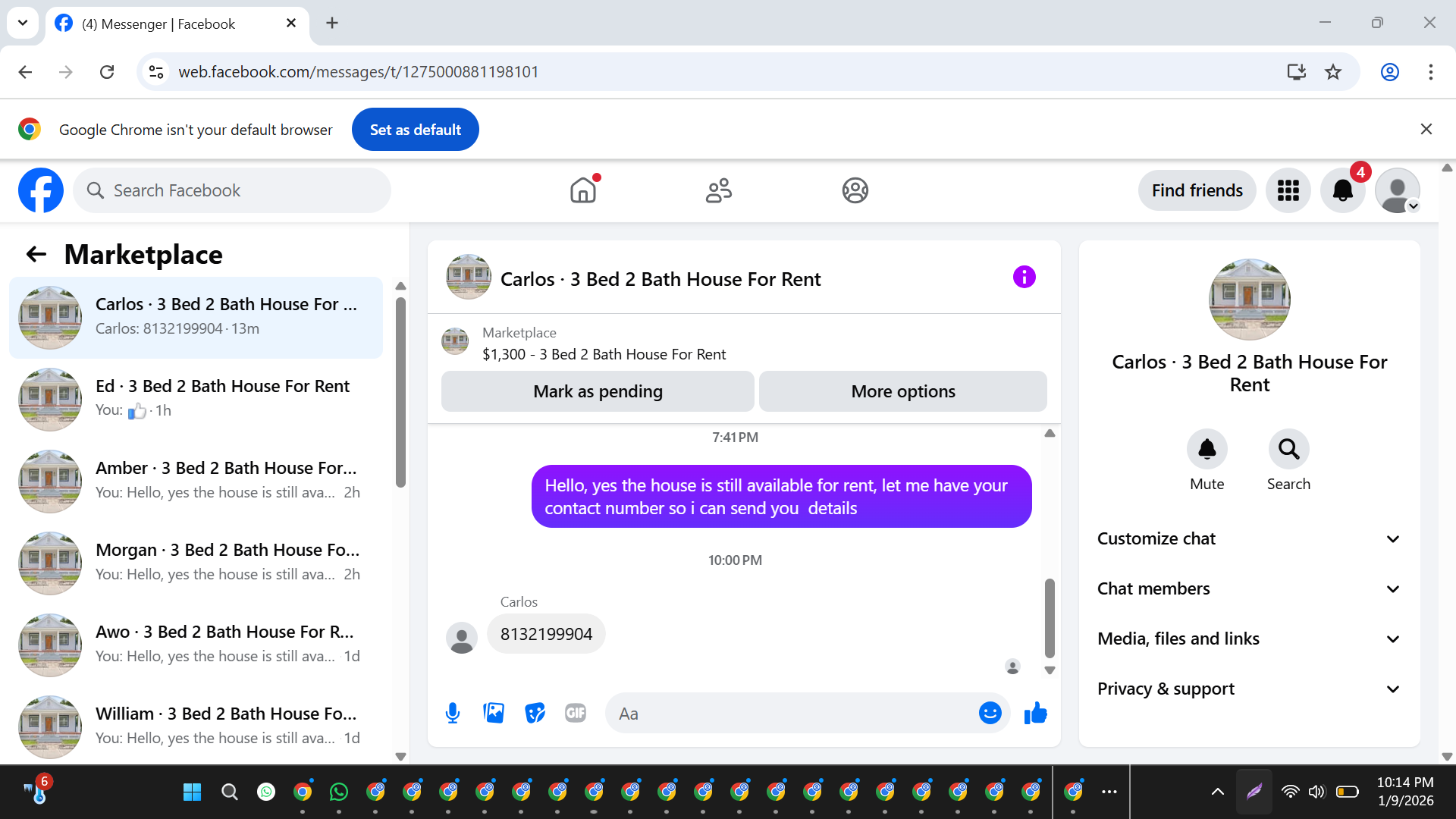Expand Media, files and links

(1249, 639)
